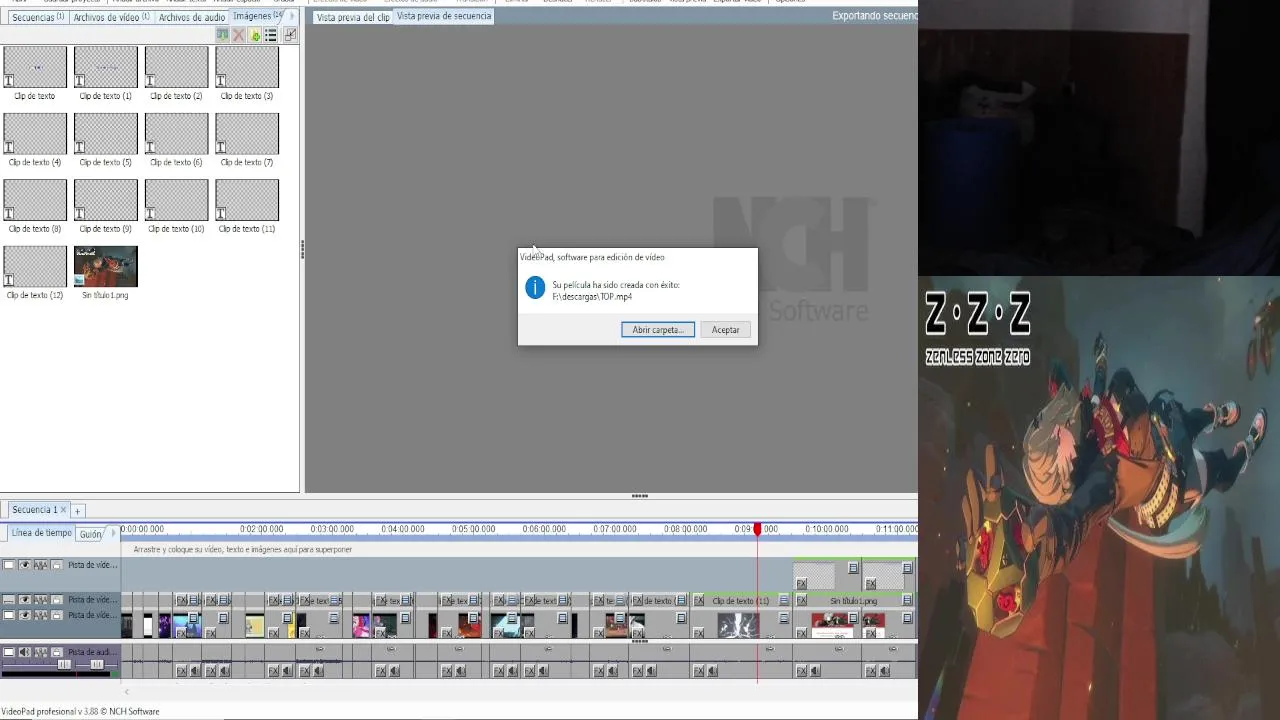Screen dimensions: 1280x720
Task: Select the Clip de texto (12) thumbnail
Action: (x=35, y=266)
